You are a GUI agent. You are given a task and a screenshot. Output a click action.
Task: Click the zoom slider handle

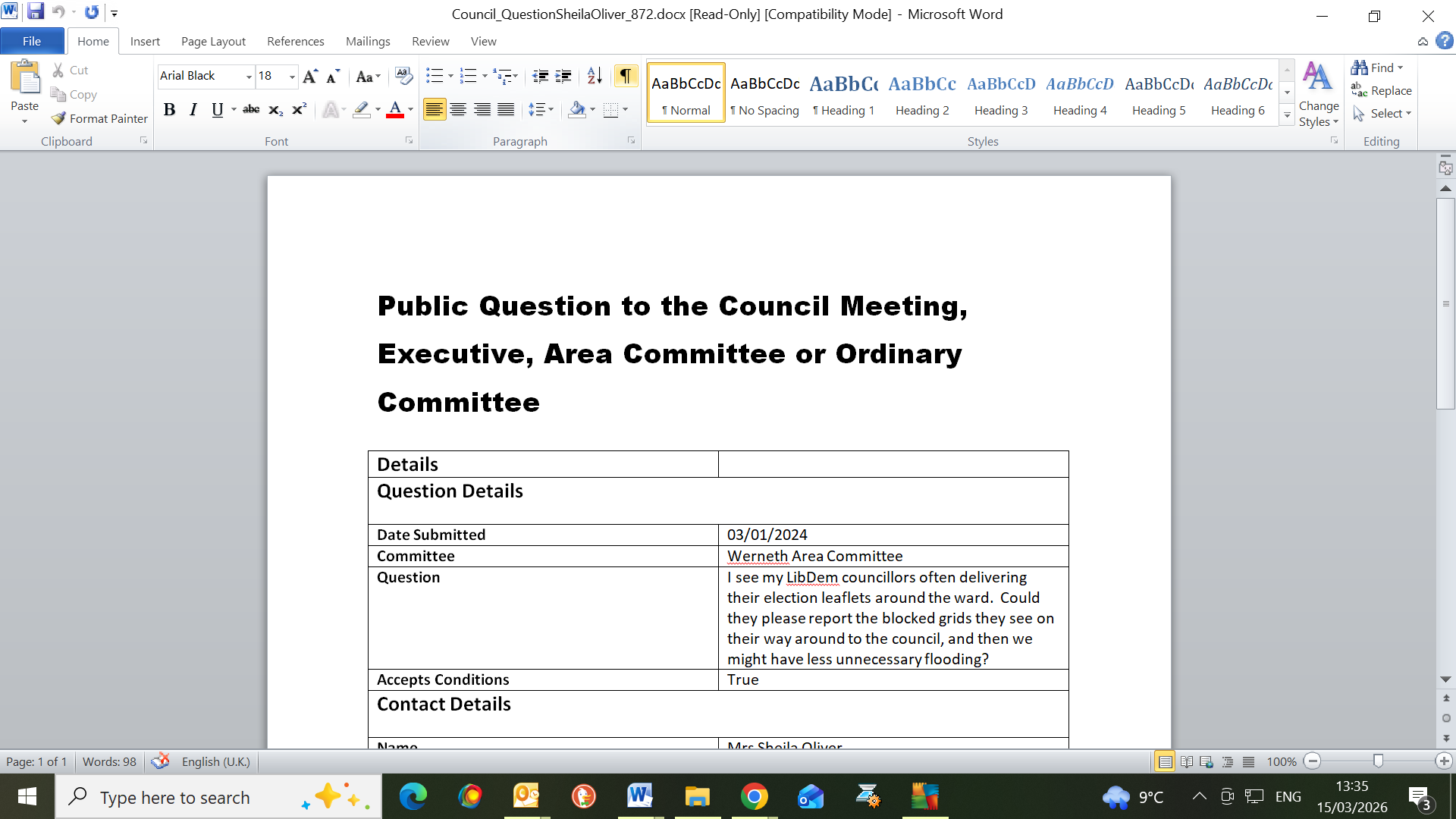coord(1378,761)
